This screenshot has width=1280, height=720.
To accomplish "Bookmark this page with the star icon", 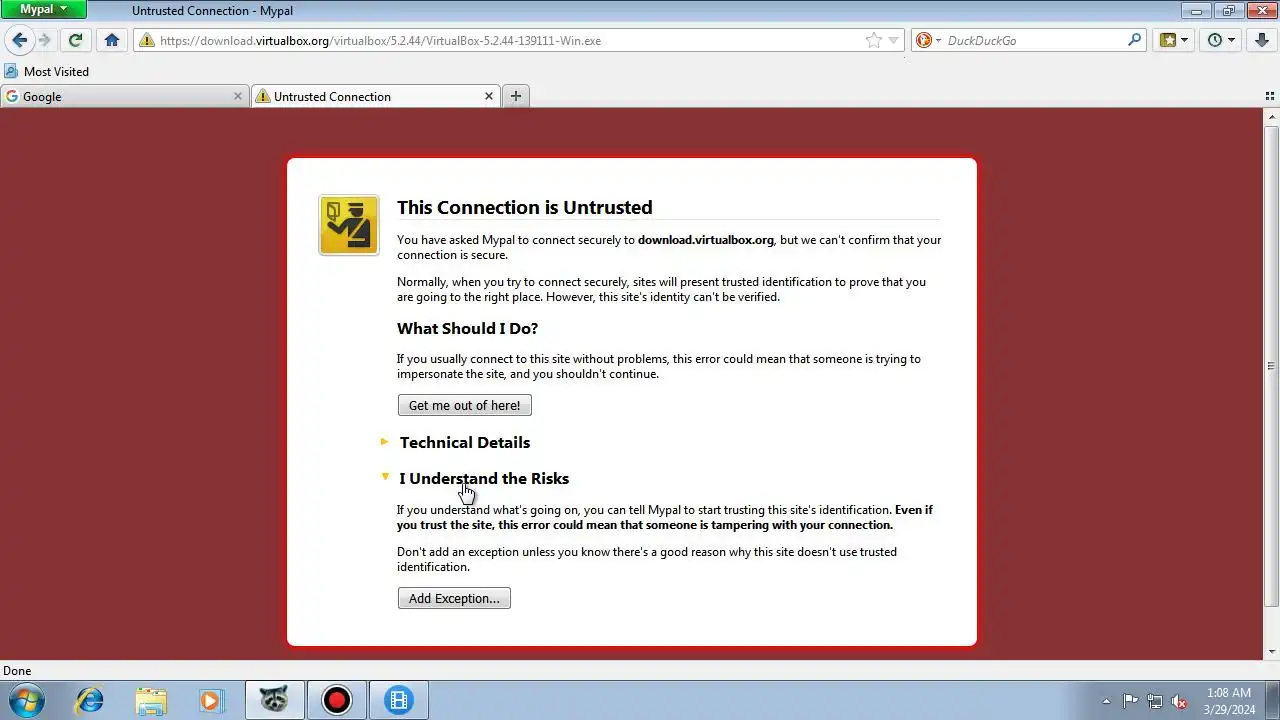I will click(x=874, y=40).
